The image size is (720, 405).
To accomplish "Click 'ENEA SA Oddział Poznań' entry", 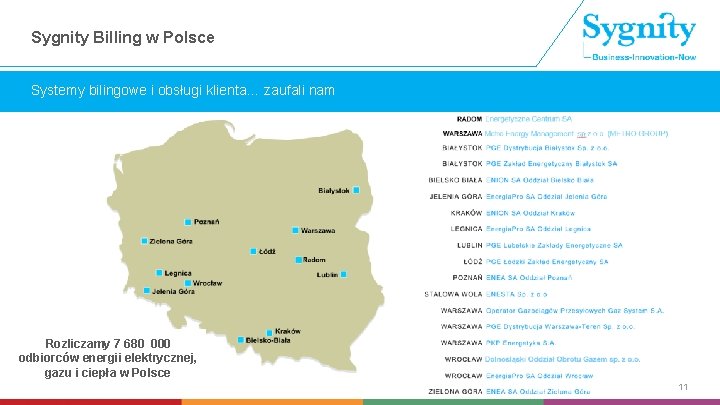I will click(x=529, y=278).
